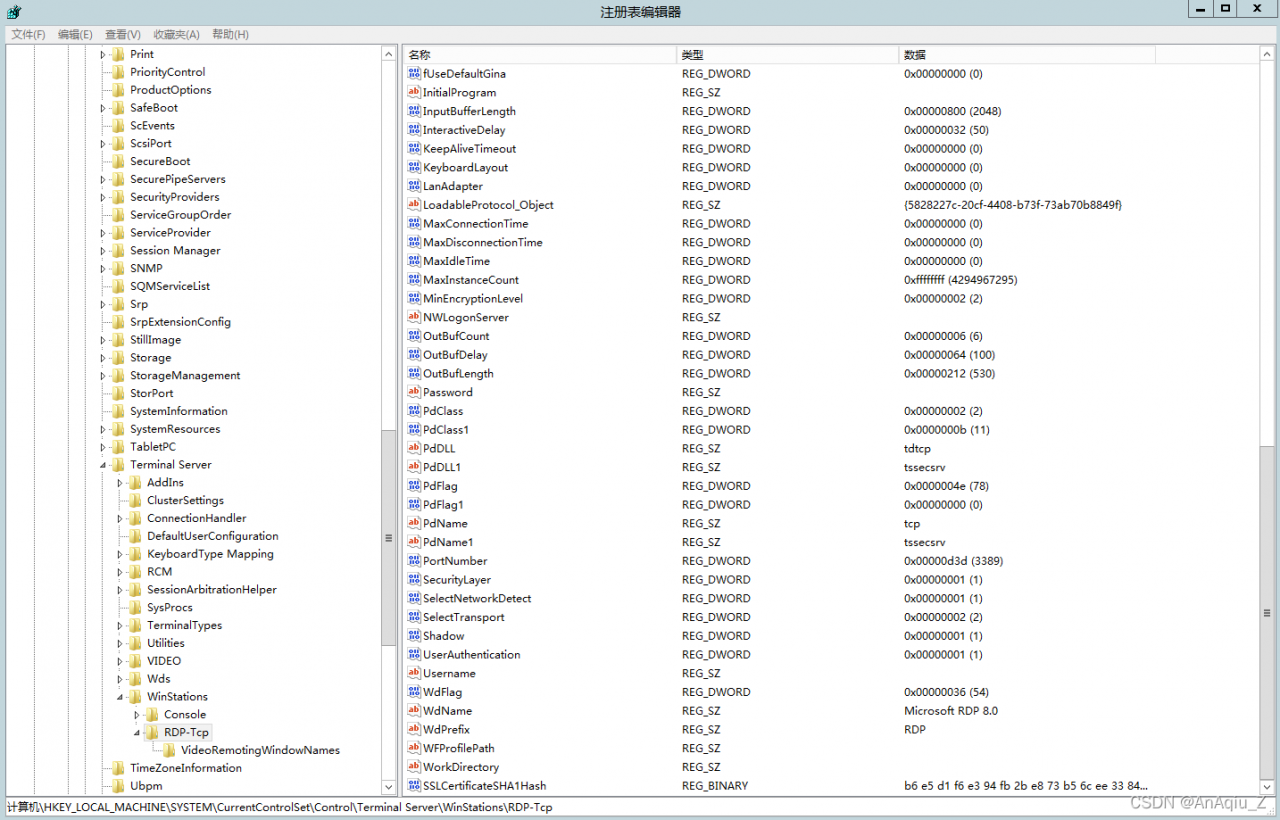1280x820 pixels.
Task: Select the SelectTransport value name
Action: 463,617
